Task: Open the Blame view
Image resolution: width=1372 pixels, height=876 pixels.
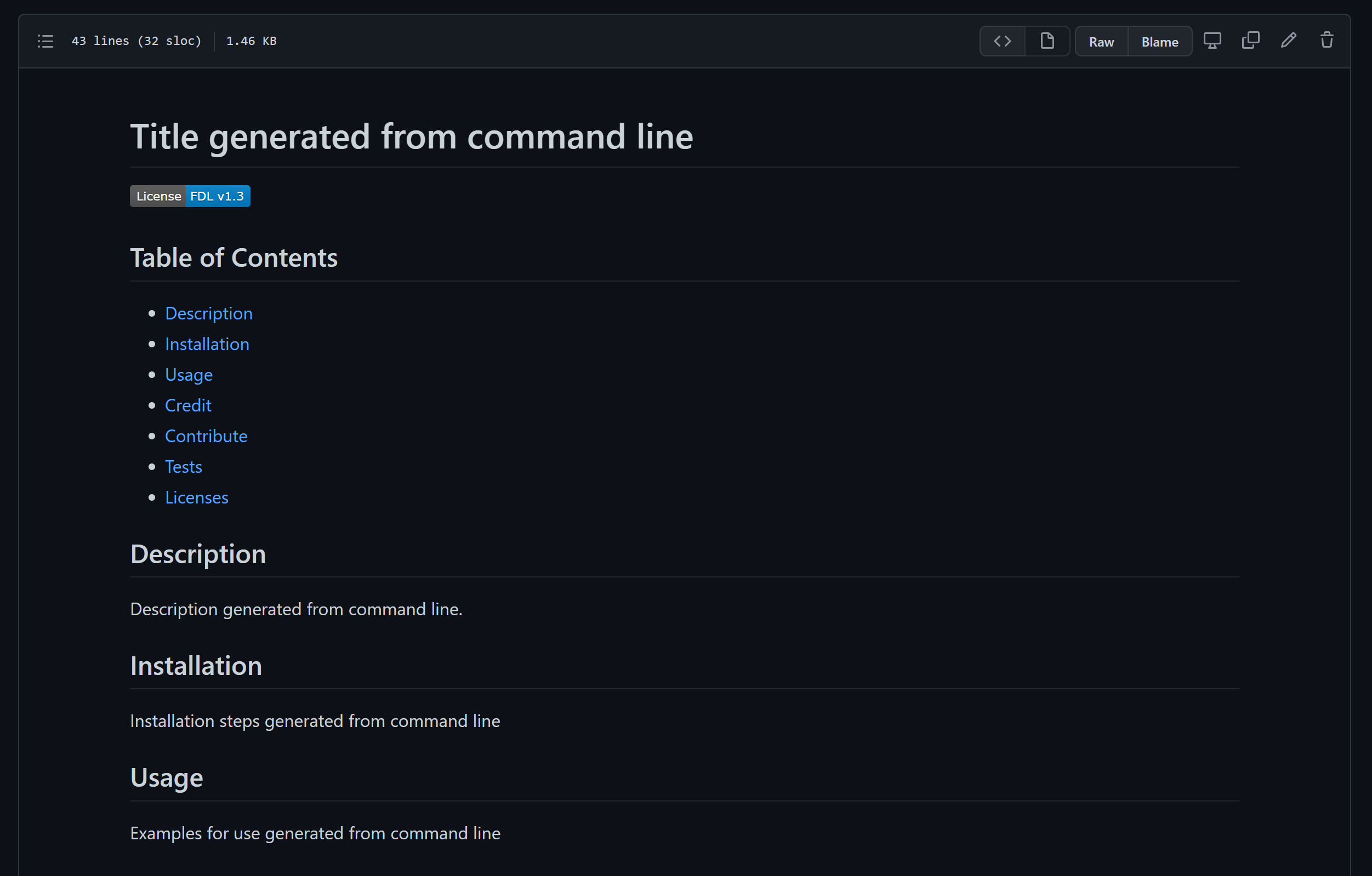Action: tap(1159, 42)
